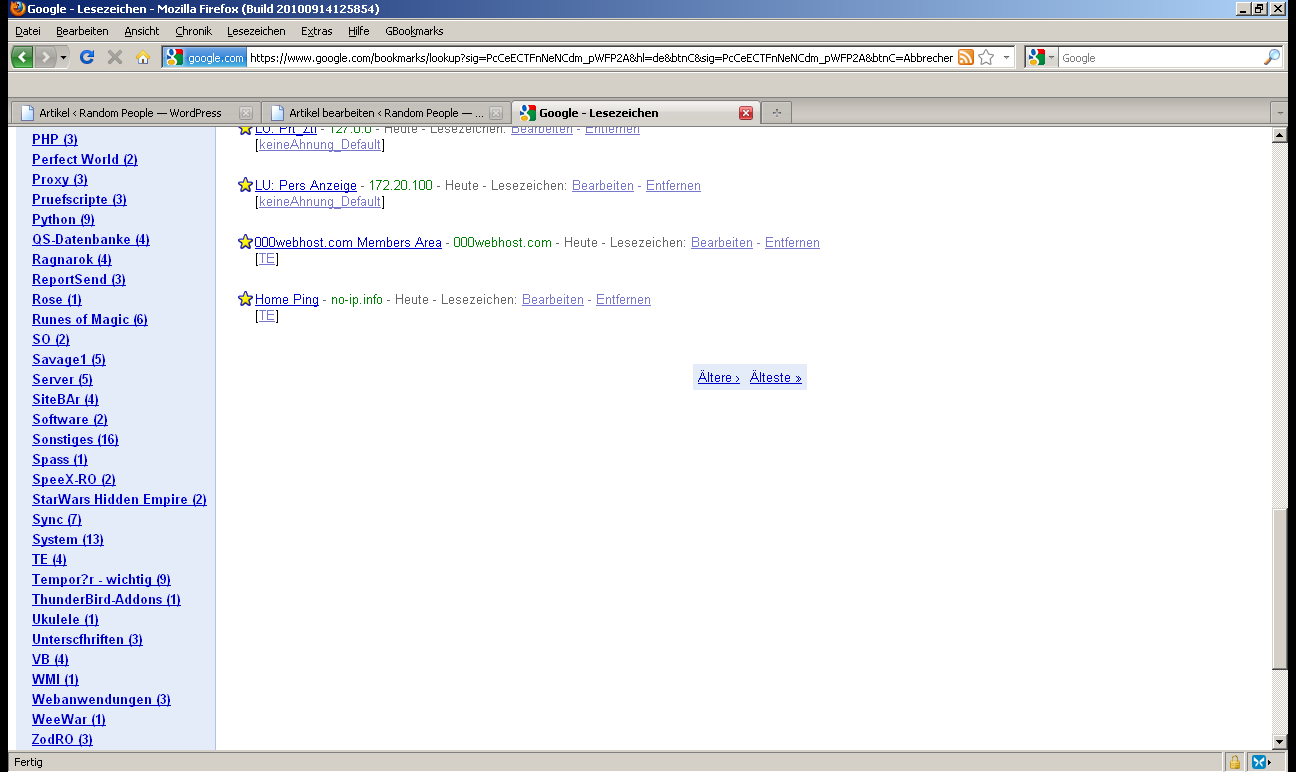
Task: Click into the Google search box
Action: pyautogui.click(x=1160, y=58)
